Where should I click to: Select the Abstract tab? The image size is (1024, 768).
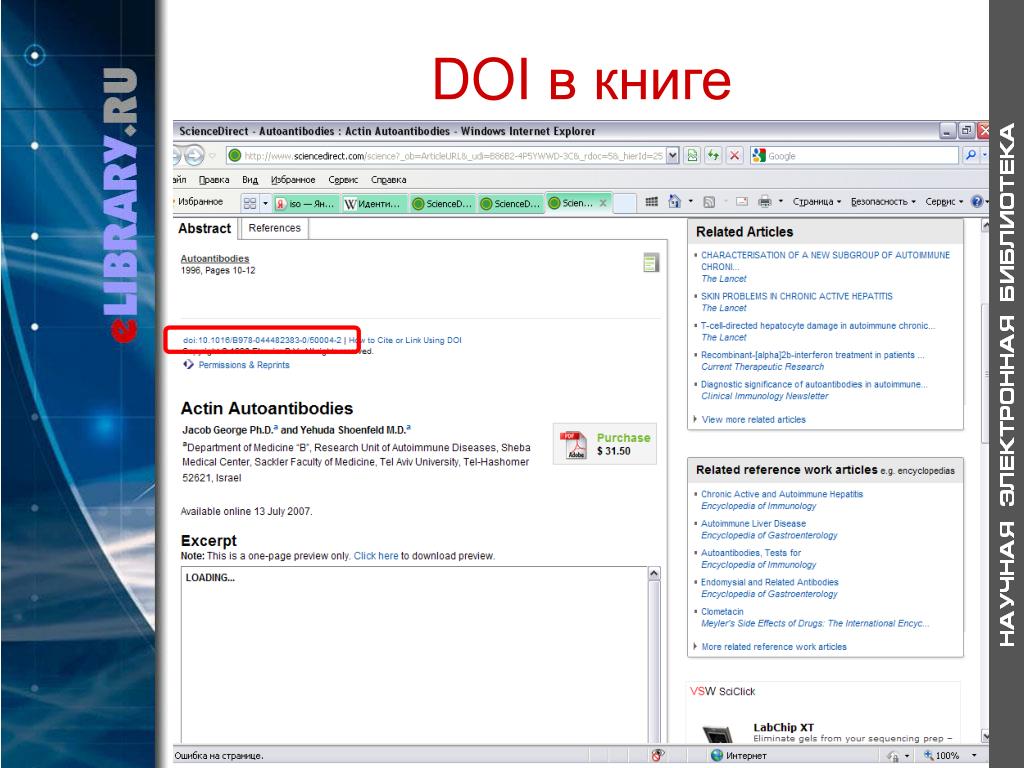pos(204,228)
